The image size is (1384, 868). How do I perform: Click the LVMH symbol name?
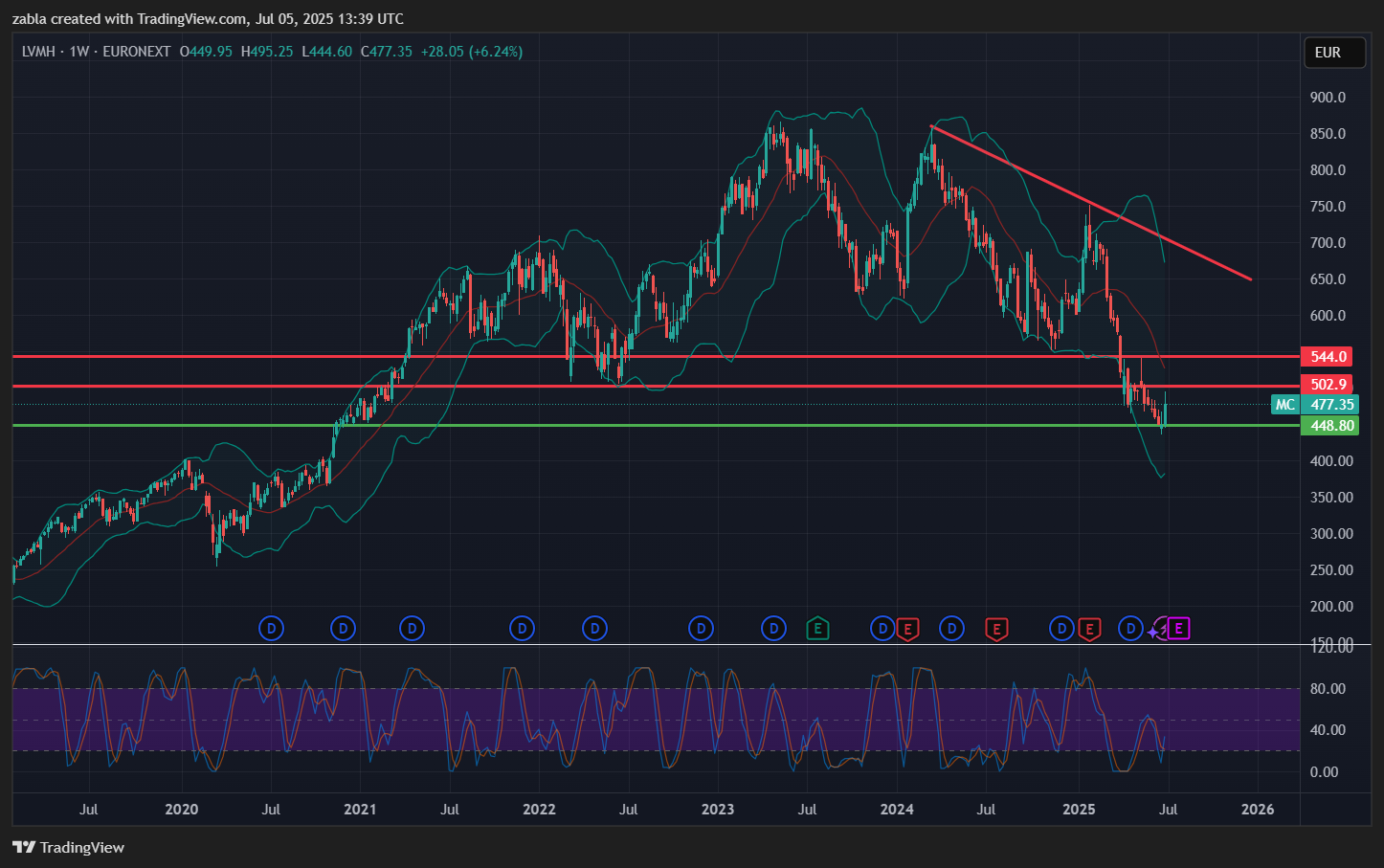click(x=38, y=52)
